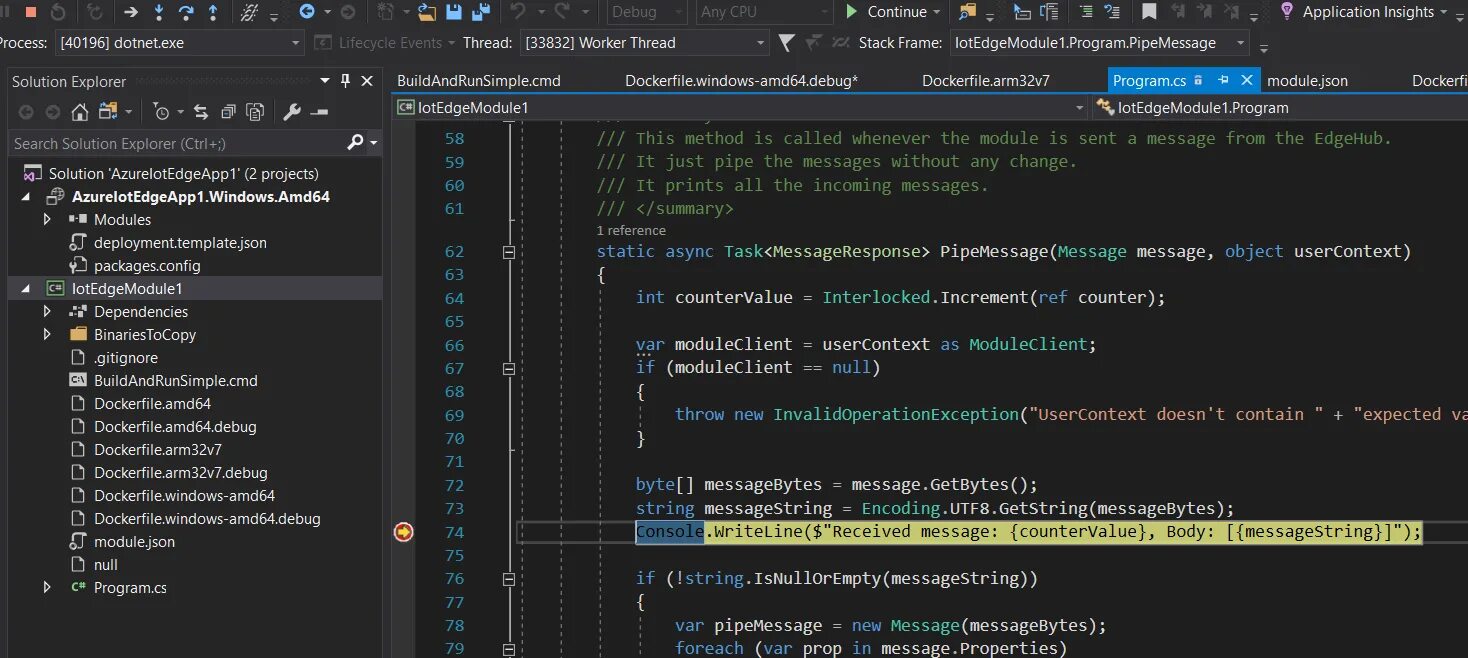The height and width of the screenshot is (658, 1468).
Task: Open the Debug configuration dropdown
Action: point(645,12)
